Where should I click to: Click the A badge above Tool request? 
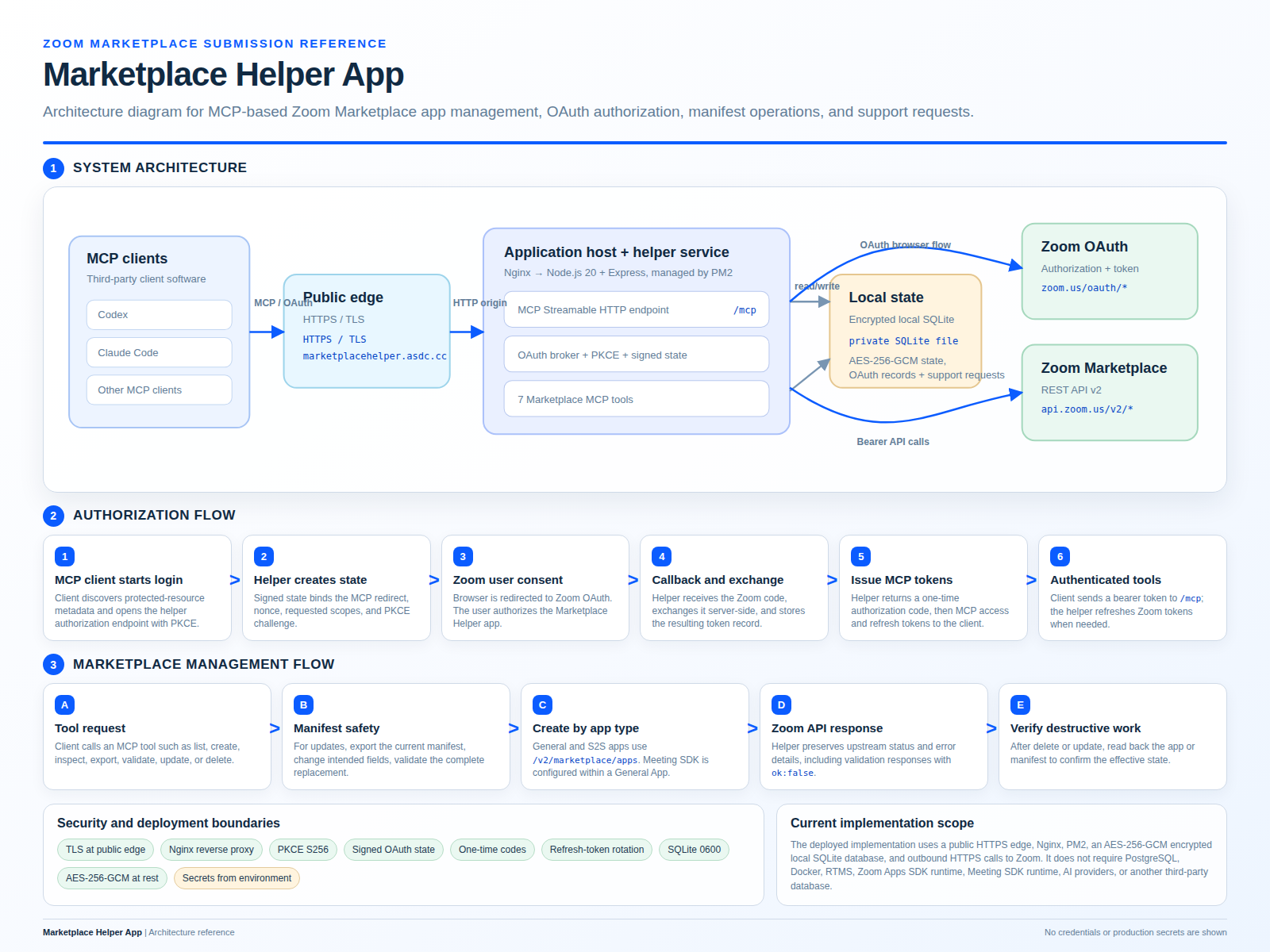point(65,705)
